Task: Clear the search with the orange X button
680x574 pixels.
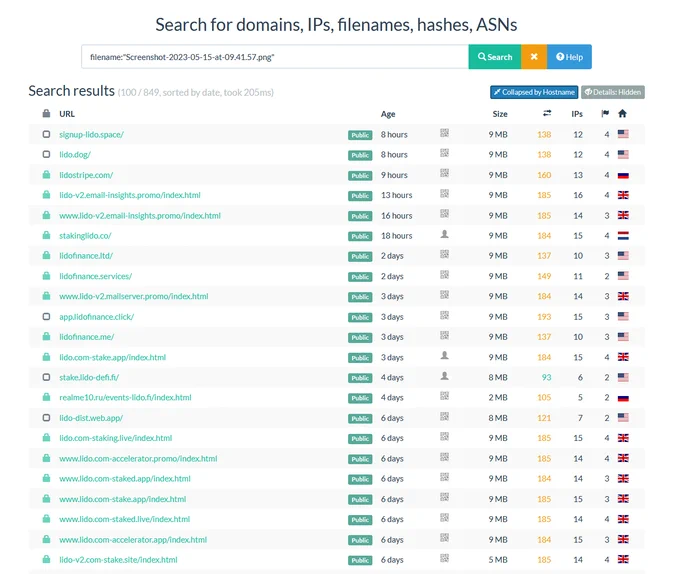Action: (x=534, y=57)
